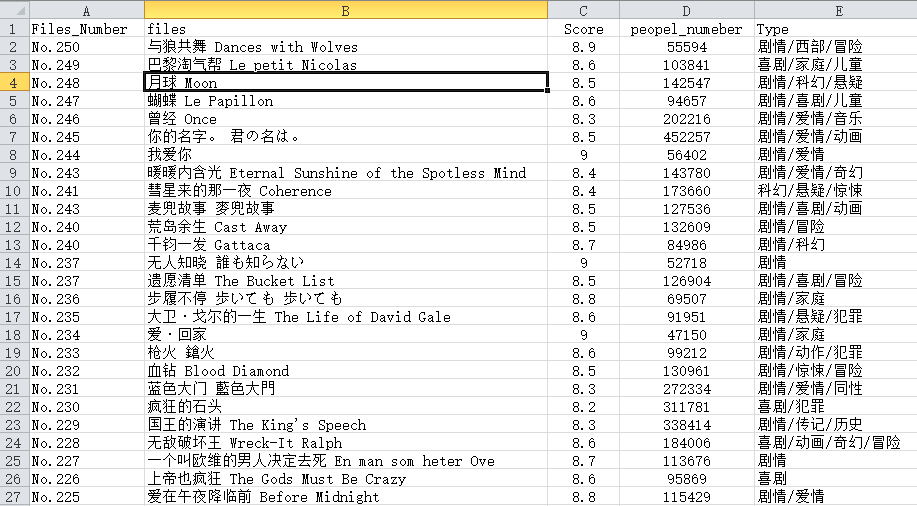The height and width of the screenshot is (506, 917).
Task: Select column C header
Action: [583, 10]
